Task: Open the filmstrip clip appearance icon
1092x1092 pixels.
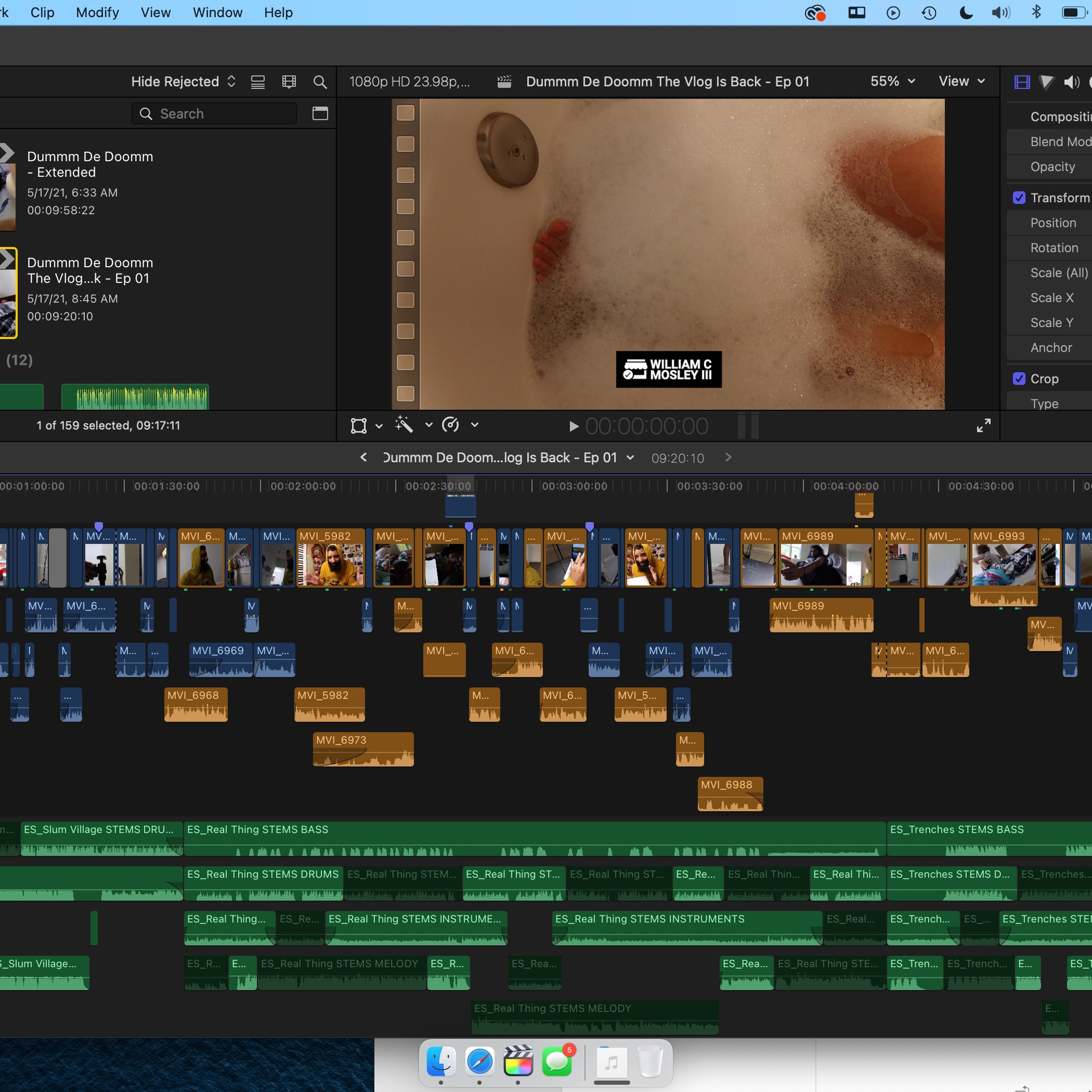Action: click(289, 82)
